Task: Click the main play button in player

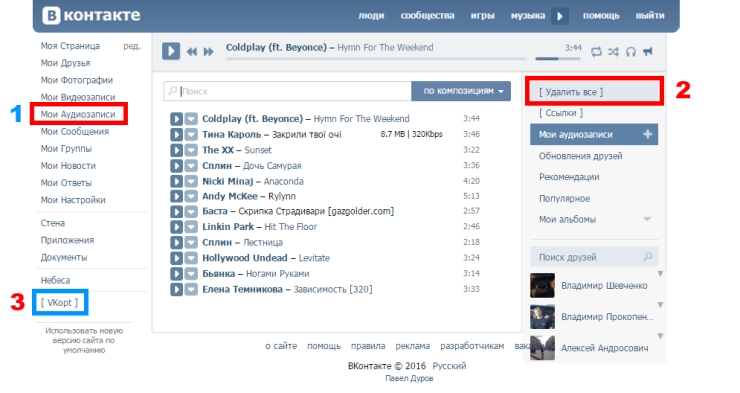Action: (171, 51)
